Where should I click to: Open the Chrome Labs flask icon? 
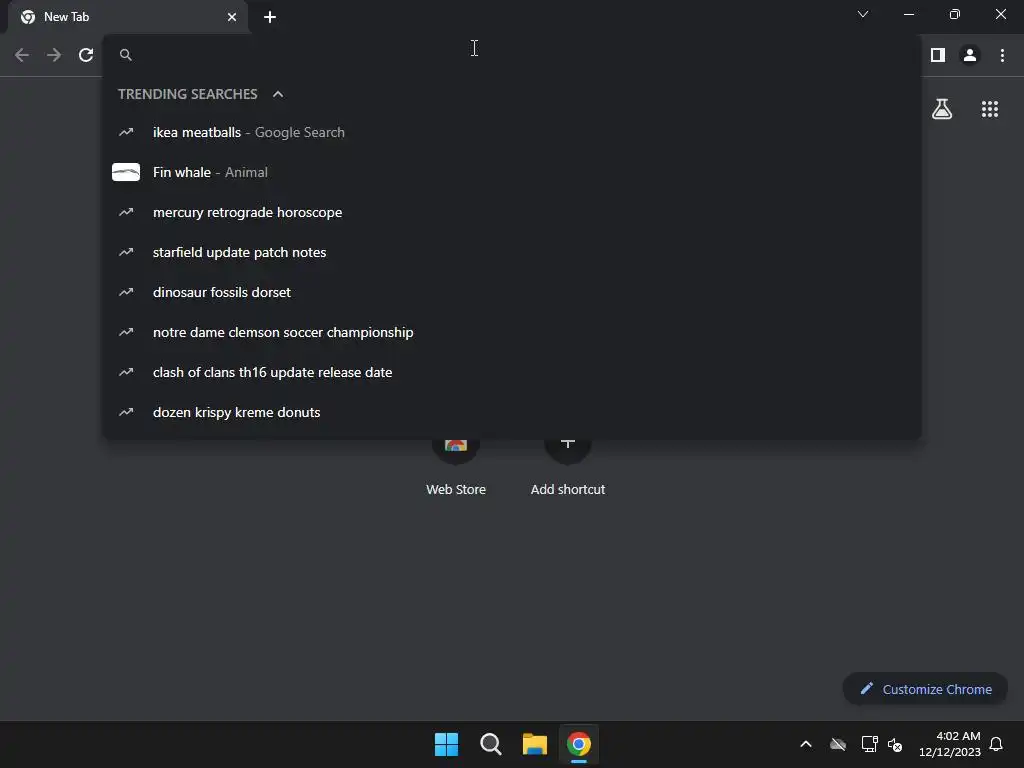point(942,109)
